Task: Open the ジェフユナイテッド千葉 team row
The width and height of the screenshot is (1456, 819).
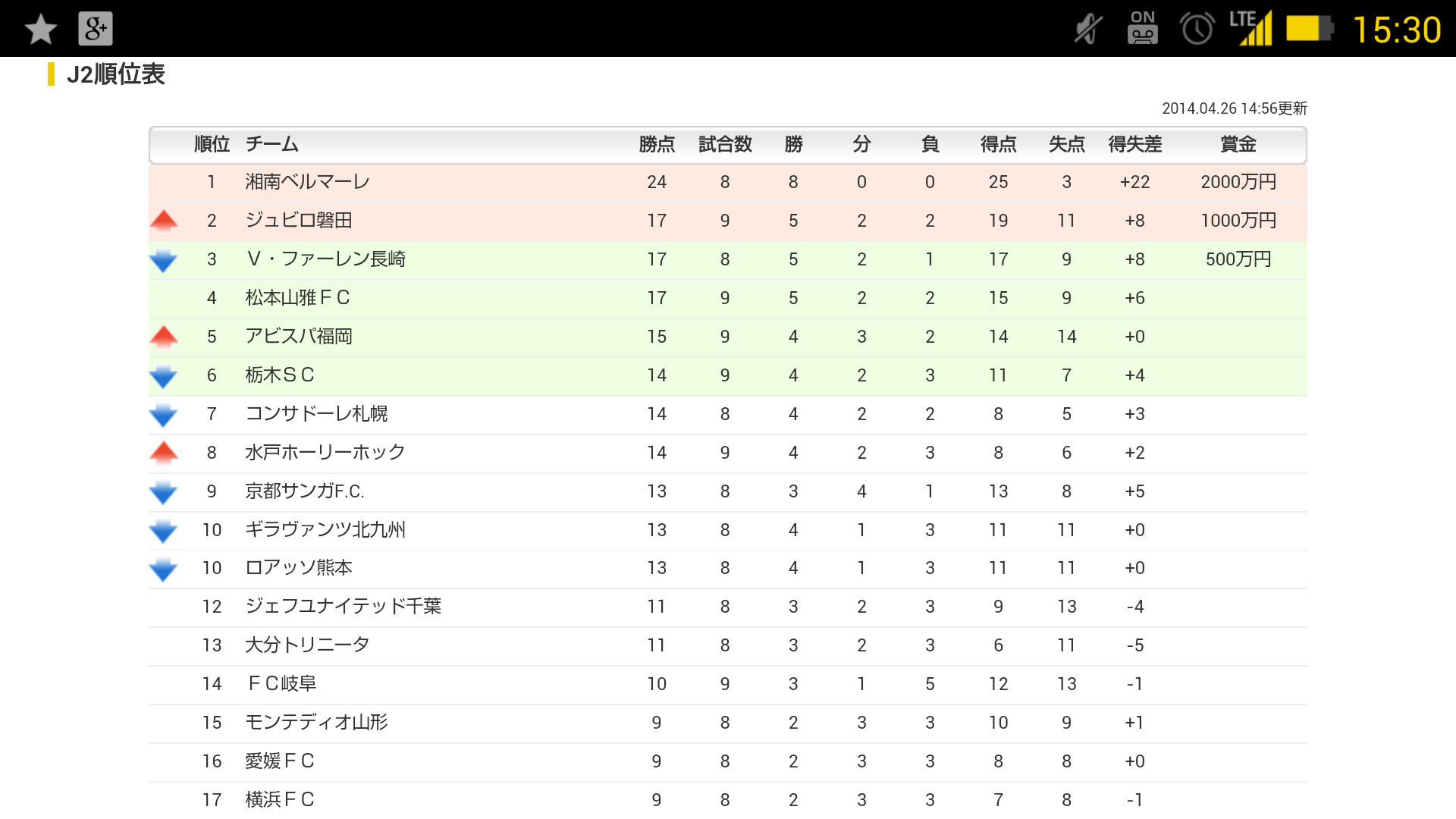Action: coord(343,607)
